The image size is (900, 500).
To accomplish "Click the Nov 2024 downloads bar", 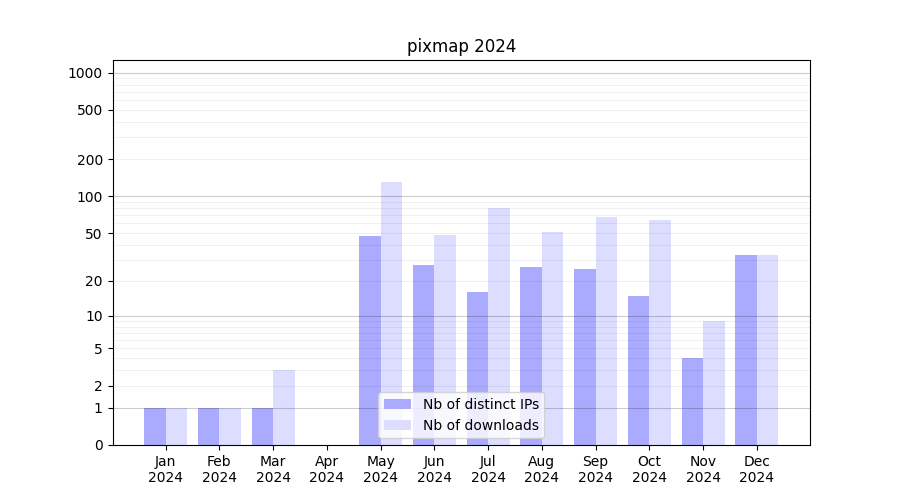I will click(x=714, y=383).
